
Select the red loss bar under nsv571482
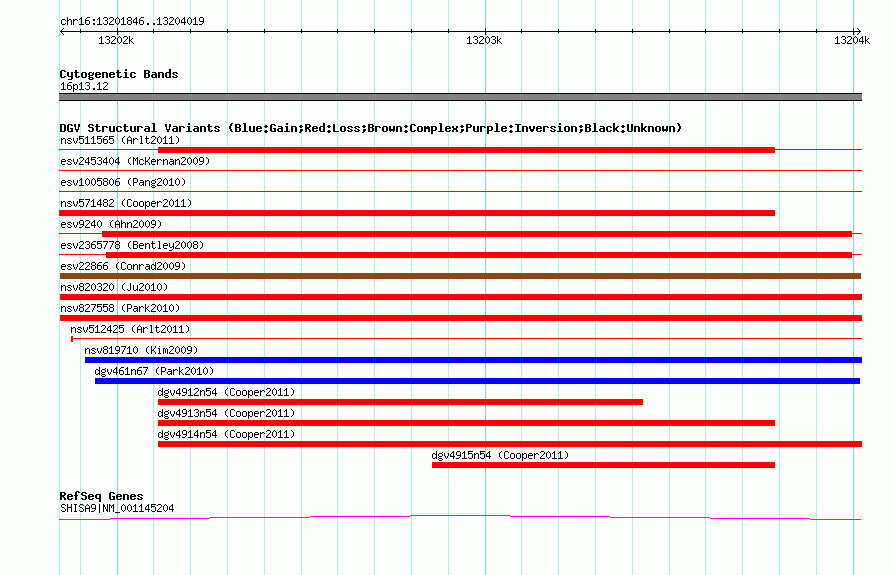point(417,213)
